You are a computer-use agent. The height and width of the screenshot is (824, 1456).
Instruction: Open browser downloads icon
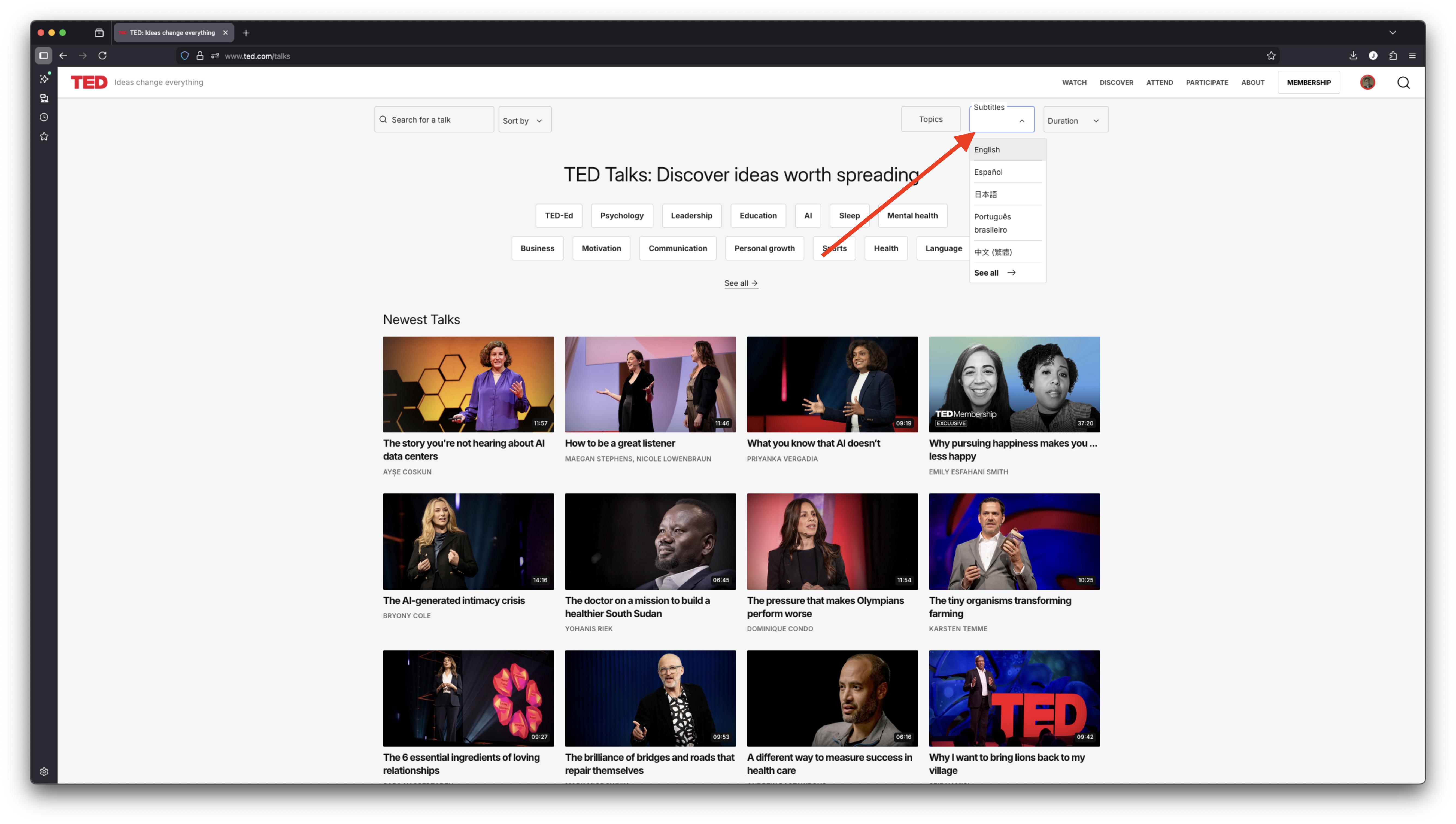coord(1353,56)
